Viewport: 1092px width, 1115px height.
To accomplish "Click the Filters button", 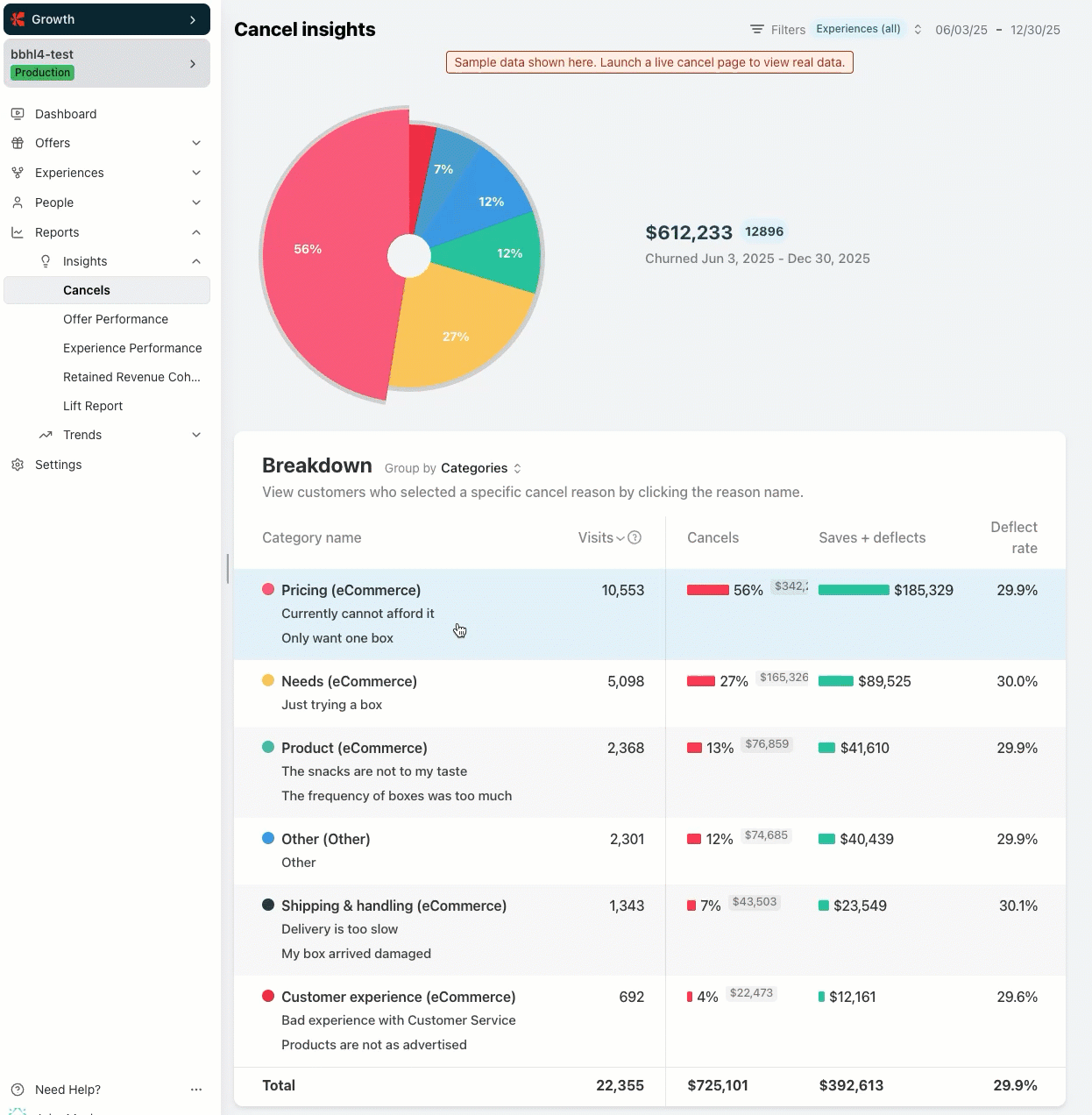I will pos(777,30).
